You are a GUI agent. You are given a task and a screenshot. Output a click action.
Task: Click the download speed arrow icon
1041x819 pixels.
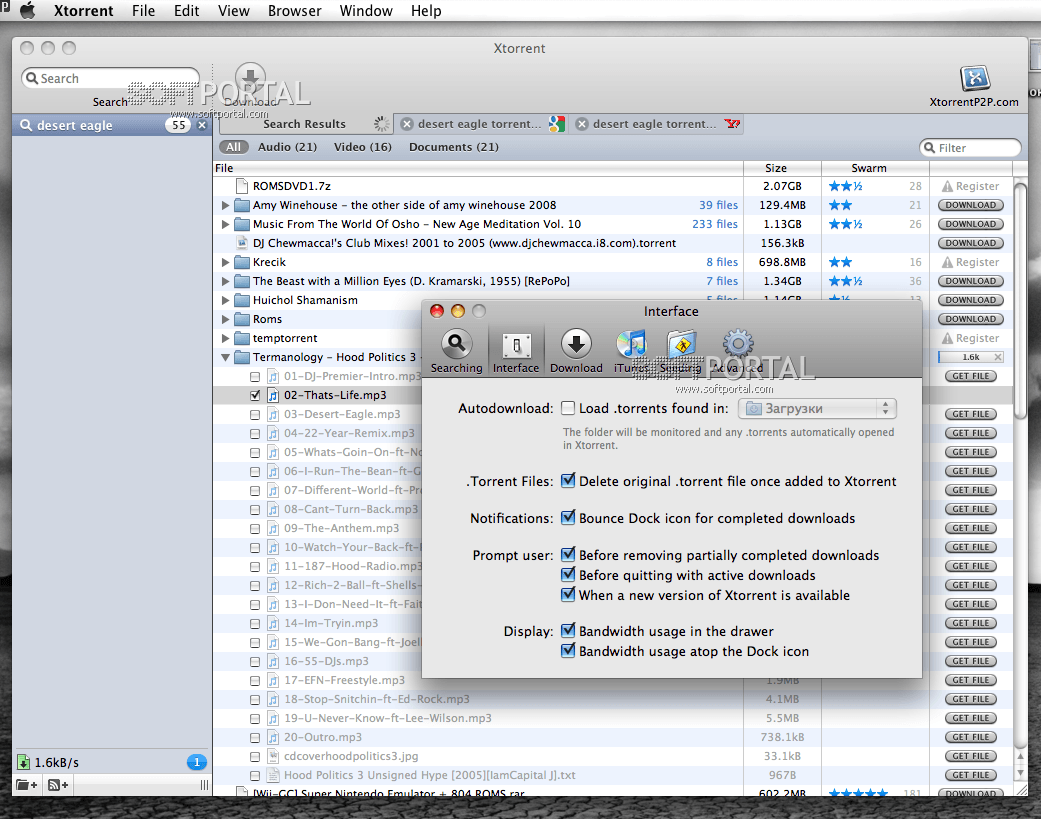click(23, 762)
